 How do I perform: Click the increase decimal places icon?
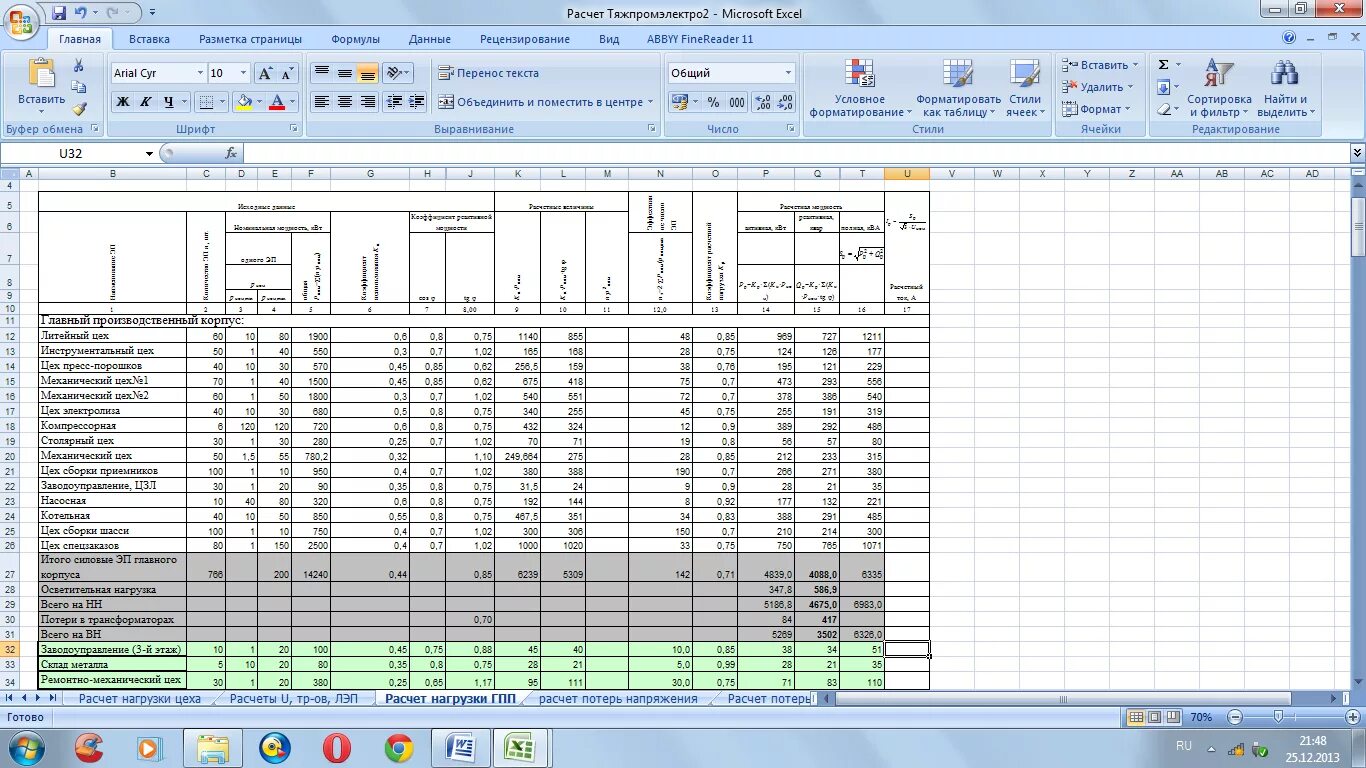762,102
